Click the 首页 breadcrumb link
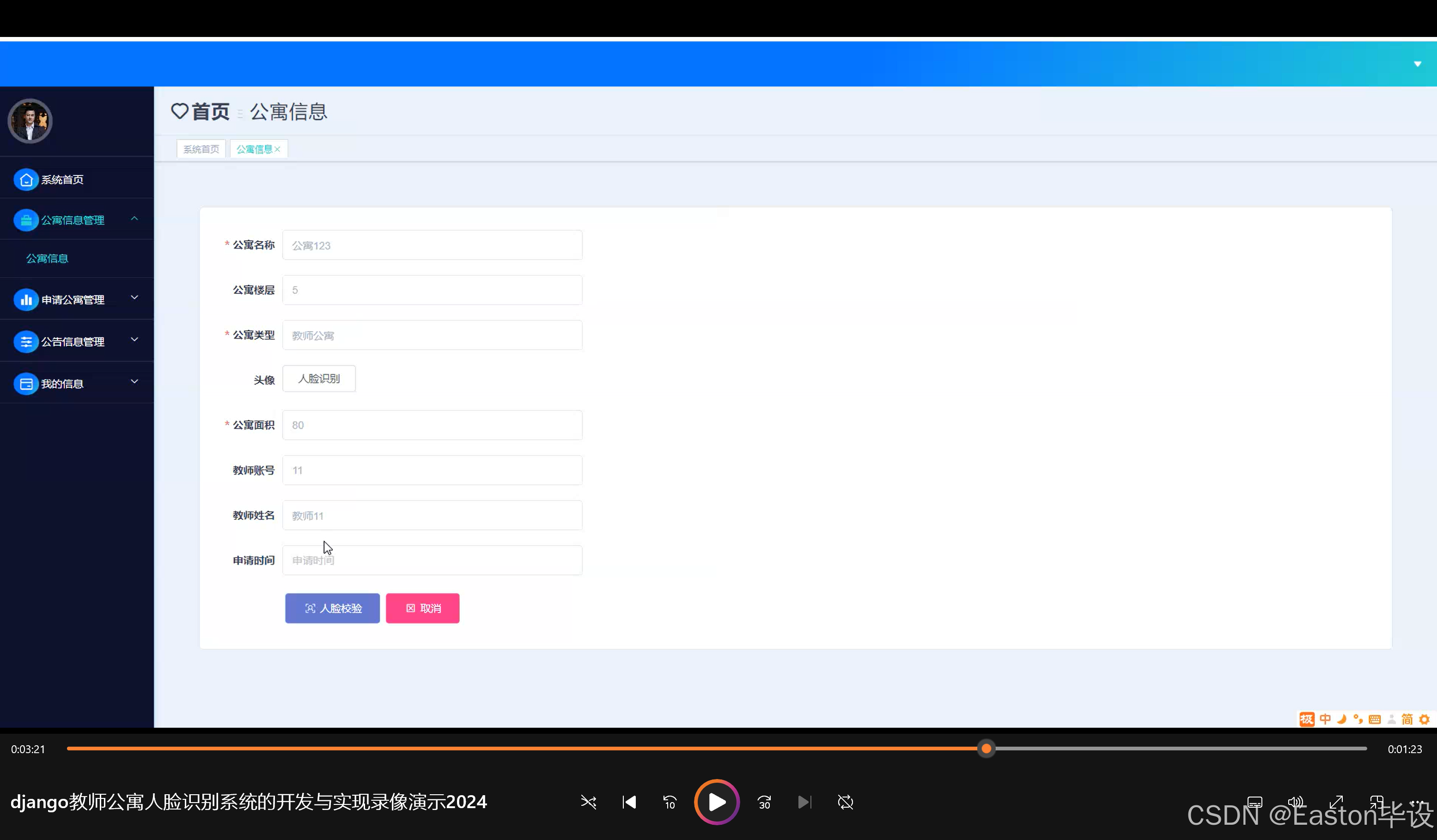 coord(210,111)
